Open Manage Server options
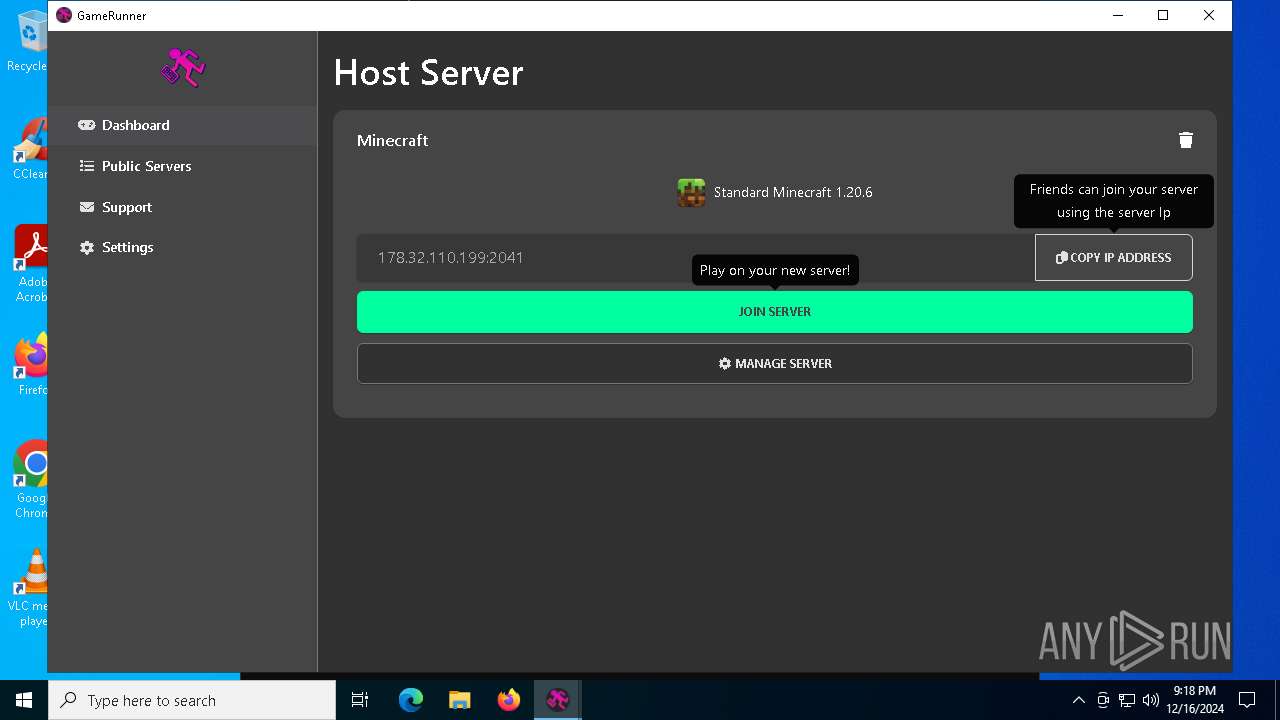Screen dimensions: 1280x720 point(775,364)
